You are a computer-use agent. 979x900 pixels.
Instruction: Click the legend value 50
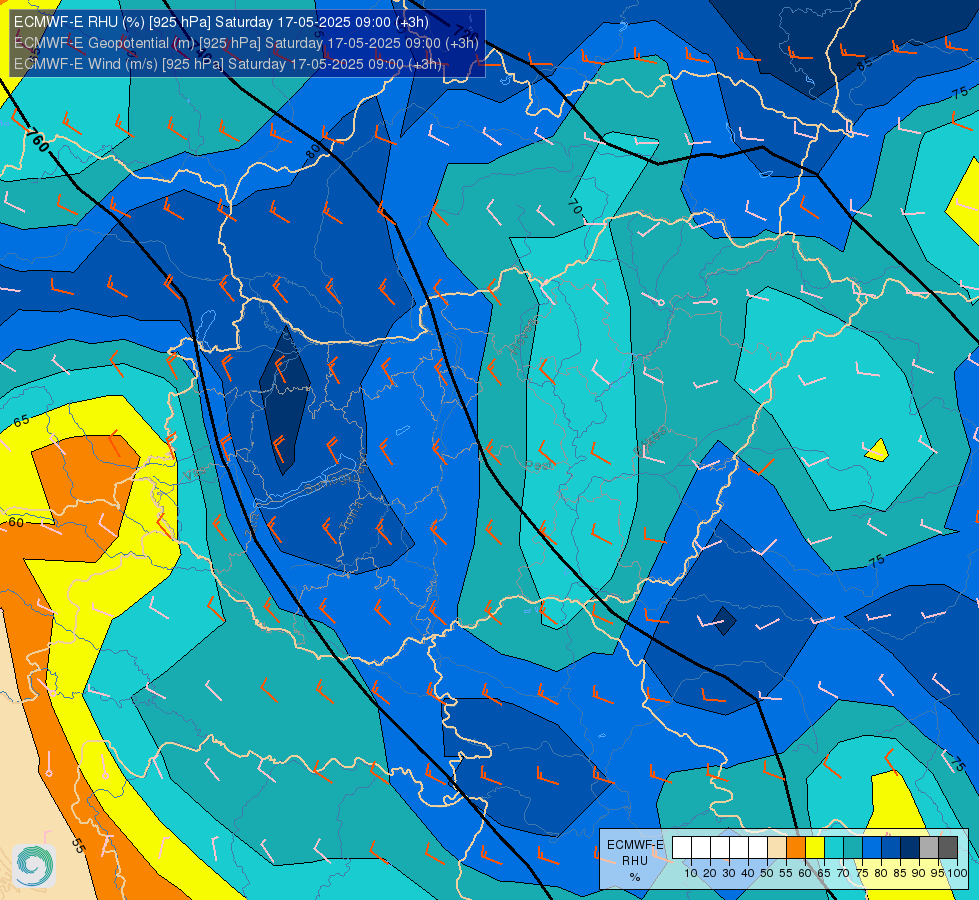point(767,873)
